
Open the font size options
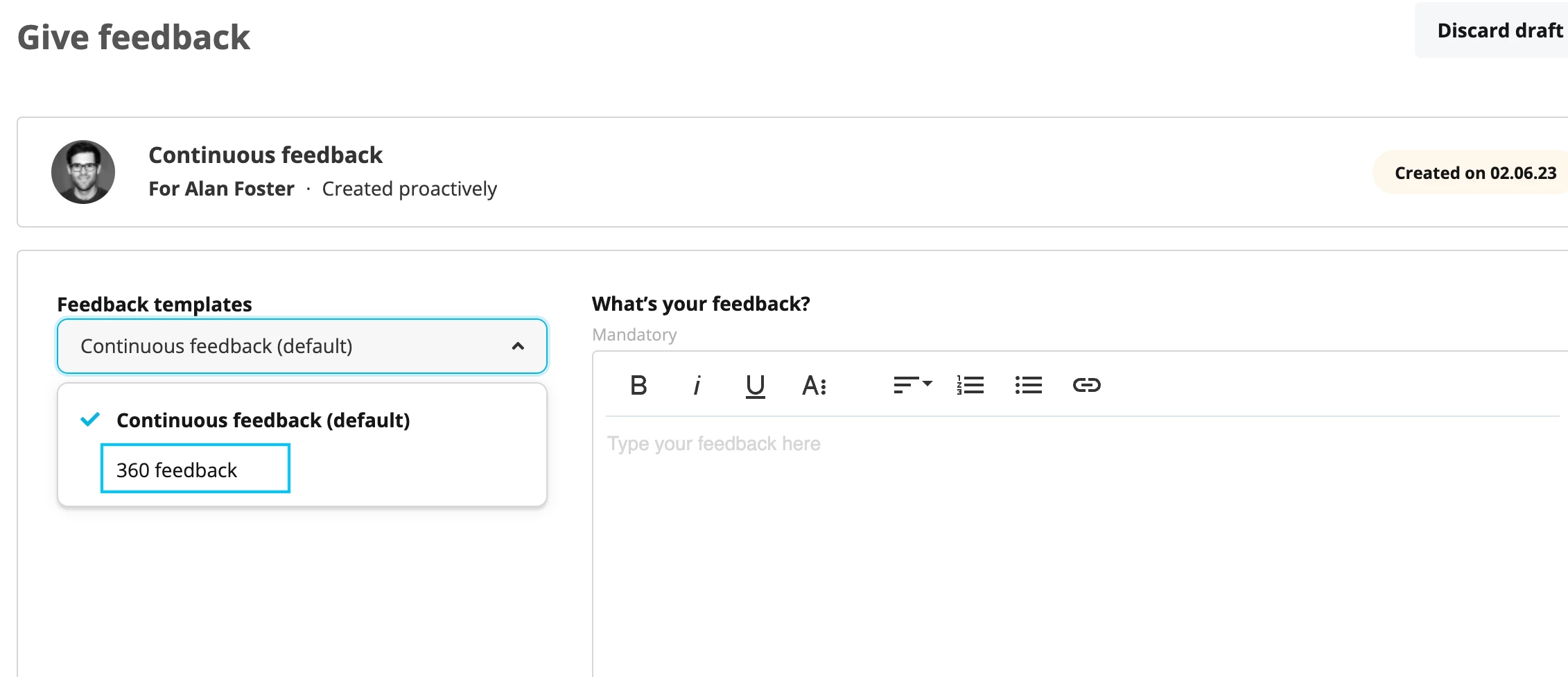(814, 385)
